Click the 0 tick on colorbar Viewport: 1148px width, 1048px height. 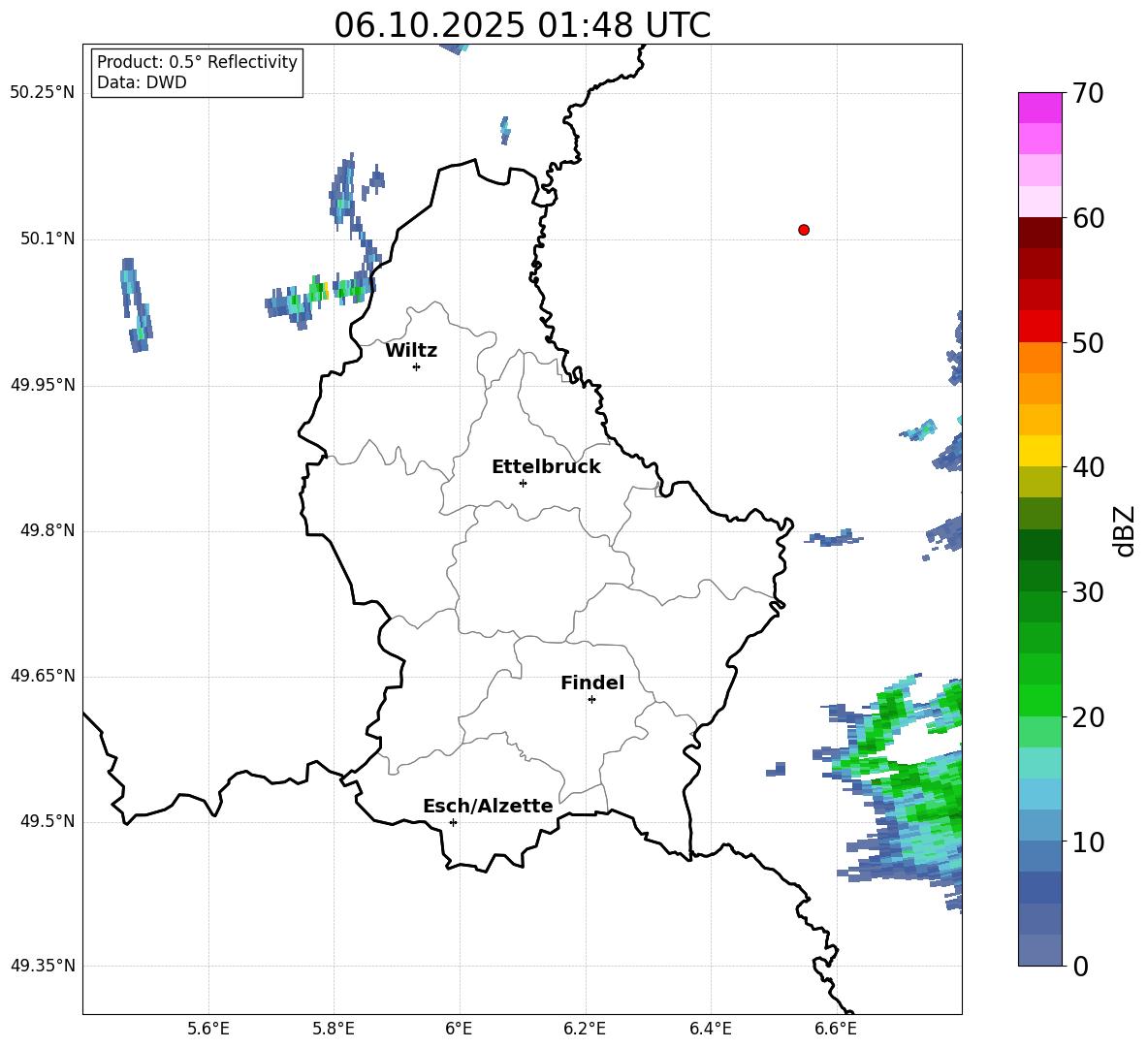coord(1080,966)
